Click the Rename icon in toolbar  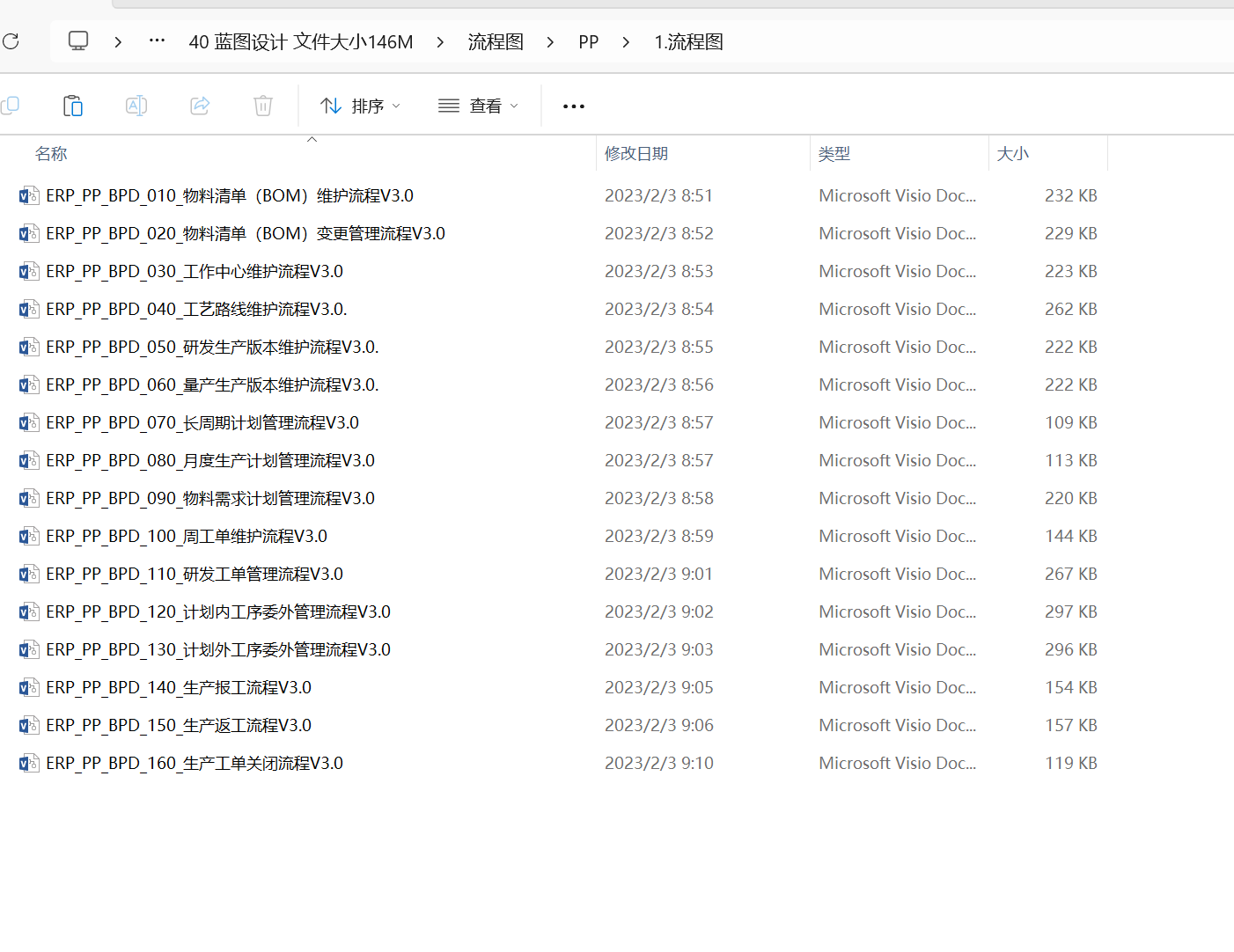pos(136,106)
